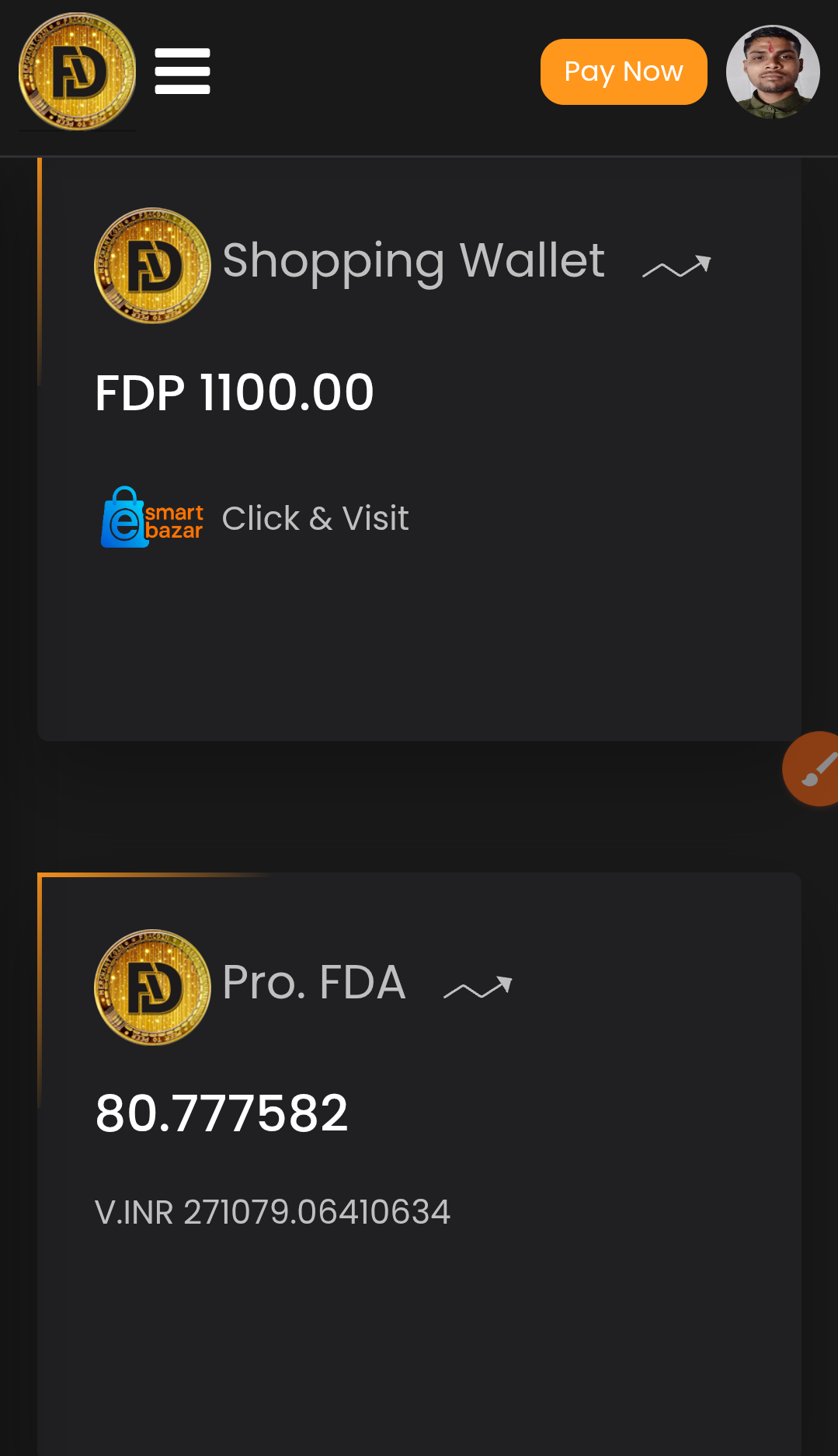838x1456 pixels.
Task: Tap the FDP 1100.00 balance
Action: (x=235, y=392)
